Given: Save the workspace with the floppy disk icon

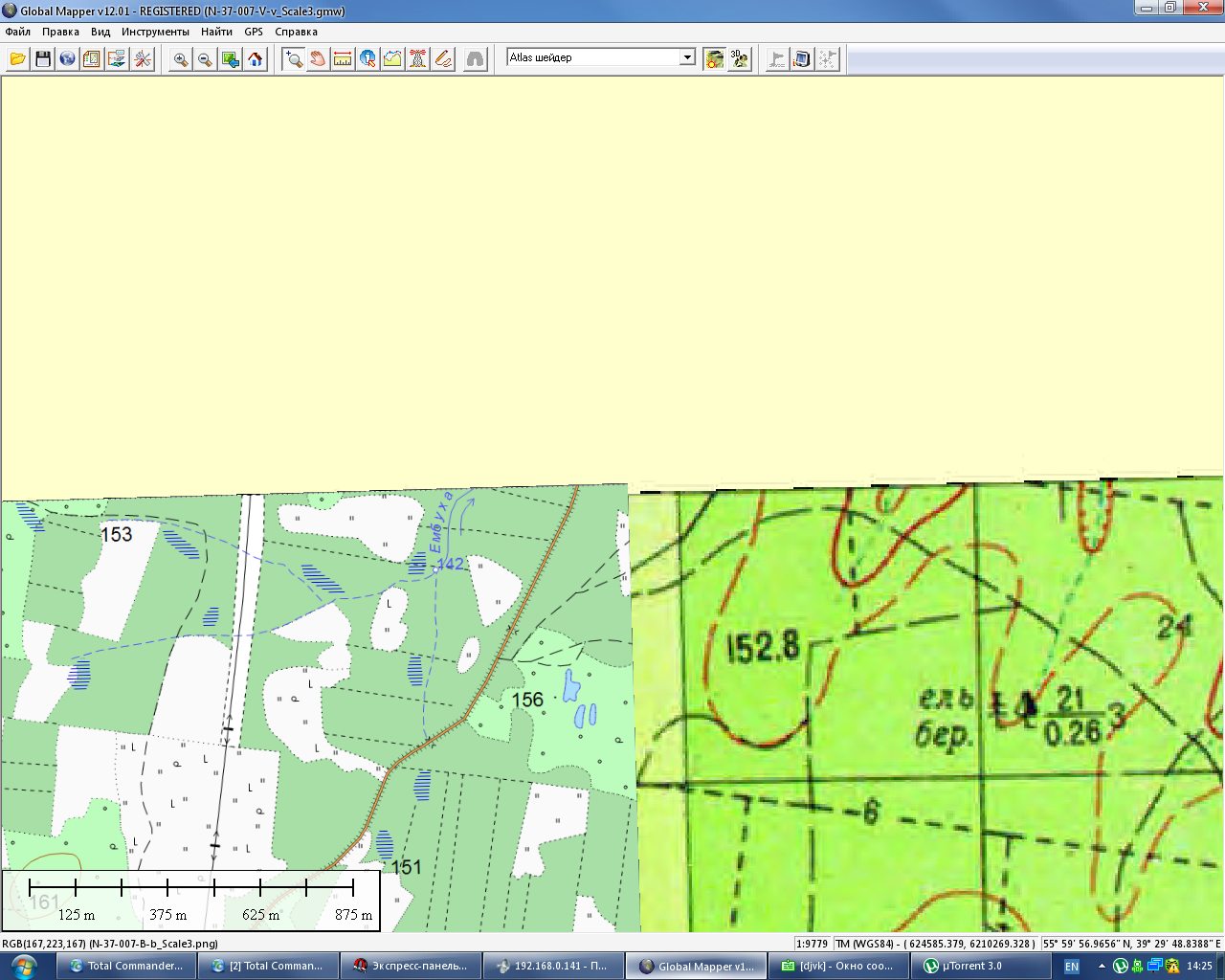Looking at the screenshot, I should 42,59.
